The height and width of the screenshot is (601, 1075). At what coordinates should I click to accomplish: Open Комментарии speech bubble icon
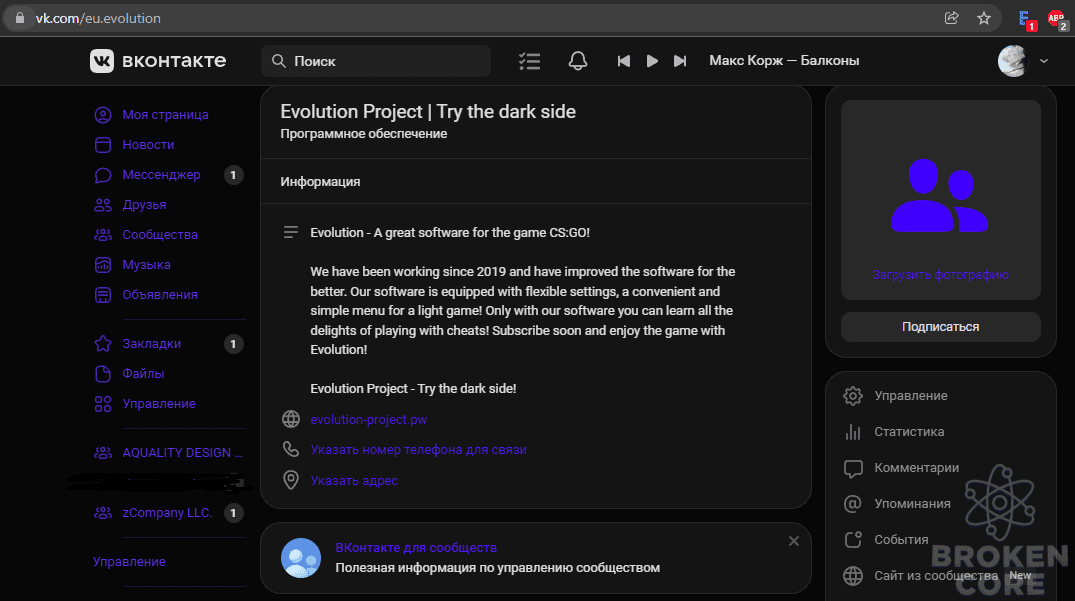pos(853,468)
